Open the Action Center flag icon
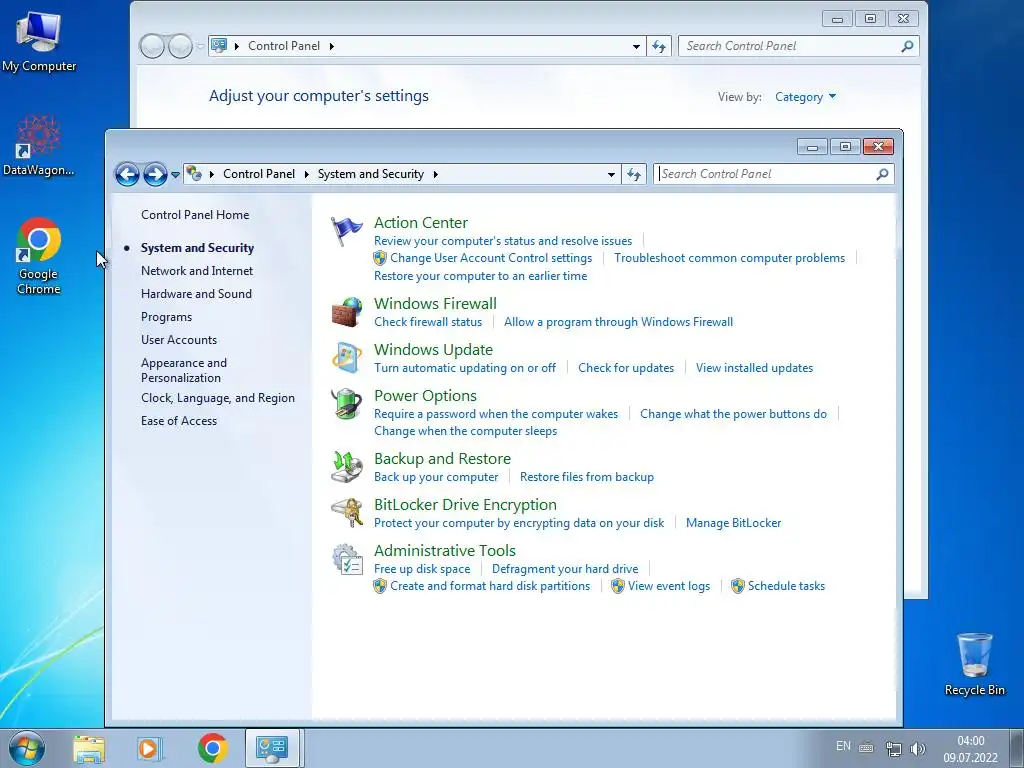The width and height of the screenshot is (1024, 768). coord(346,231)
